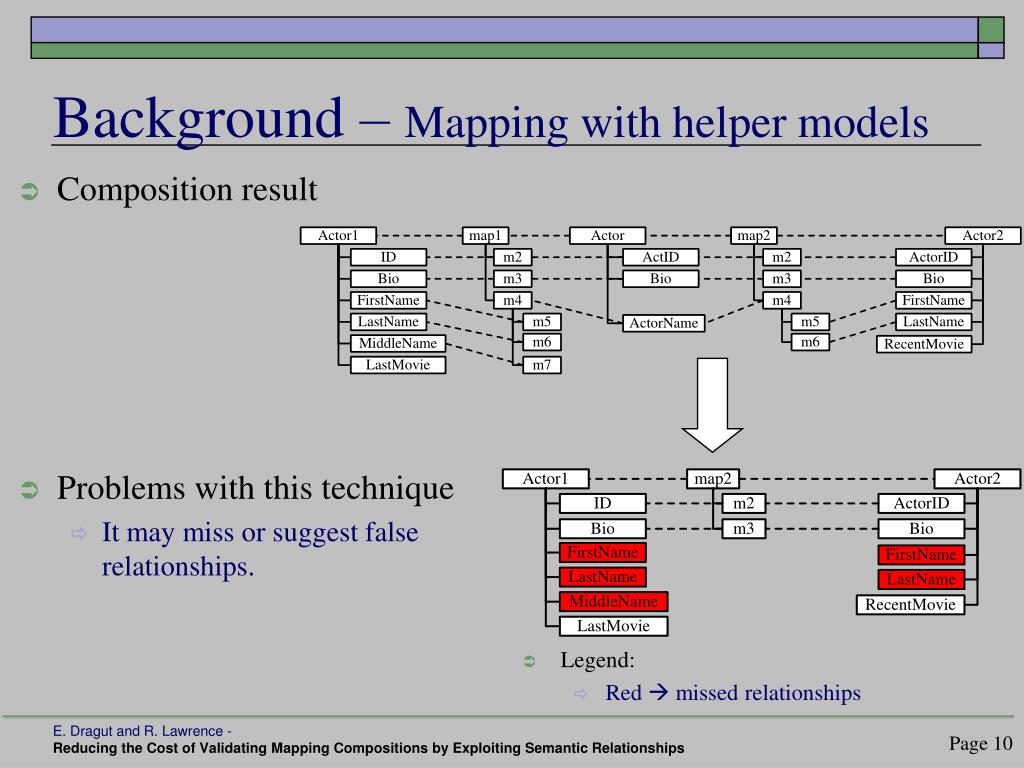
Task: Select the red "FirstName" box under Actor1
Action: point(603,552)
